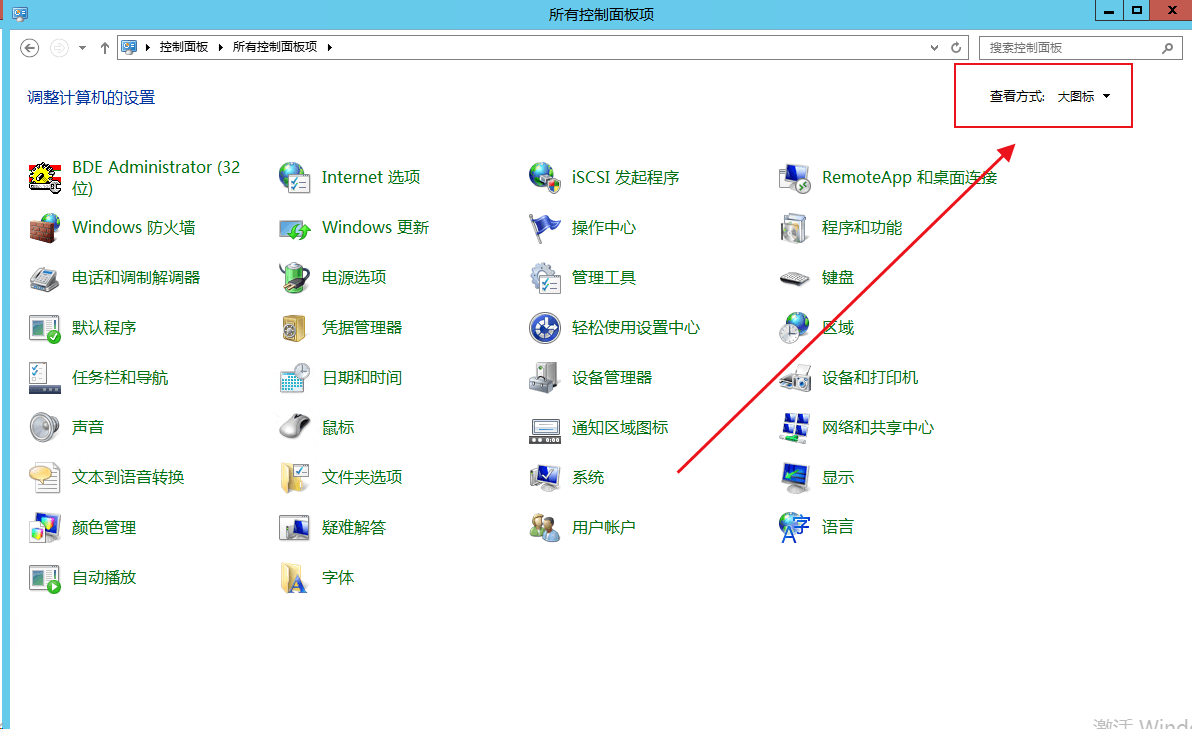The height and width of the screenshot is (729, 1192).
Task: Open the 显示 monitor icon
Action: click(x=794, y=477)
